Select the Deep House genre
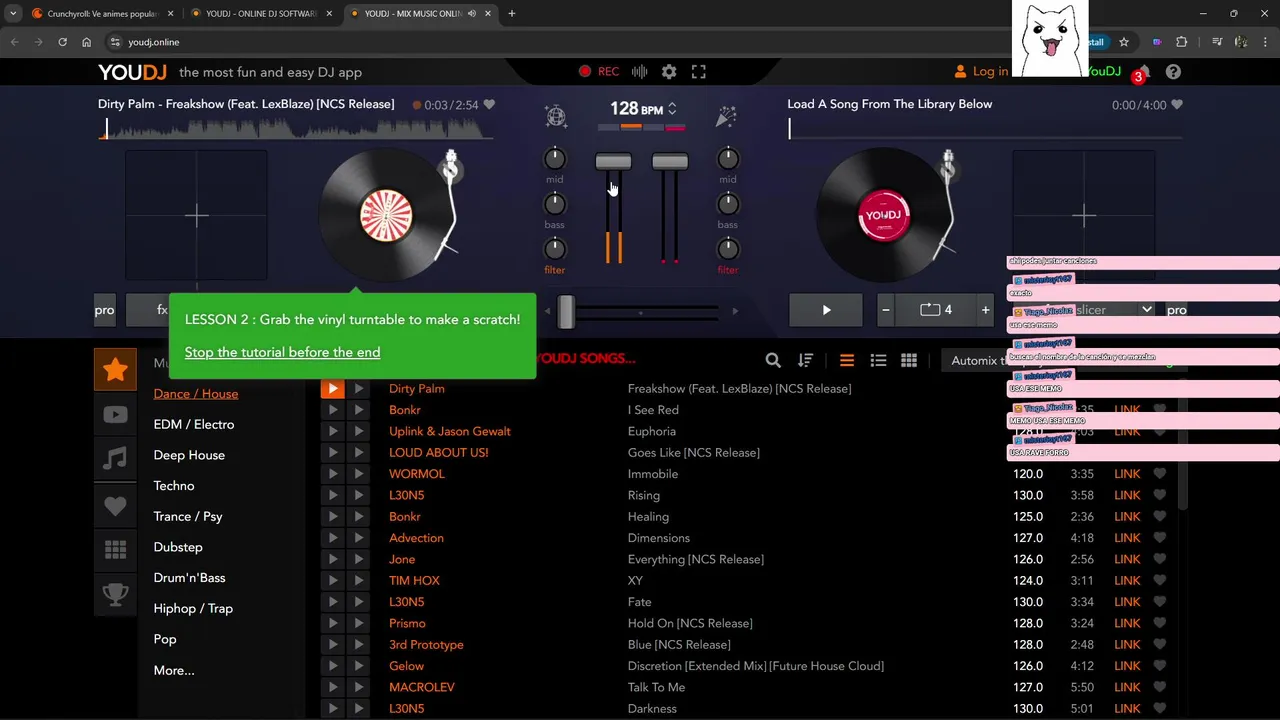The height and width of the screenshot is (720, 1280). click(x=189, y=455)
